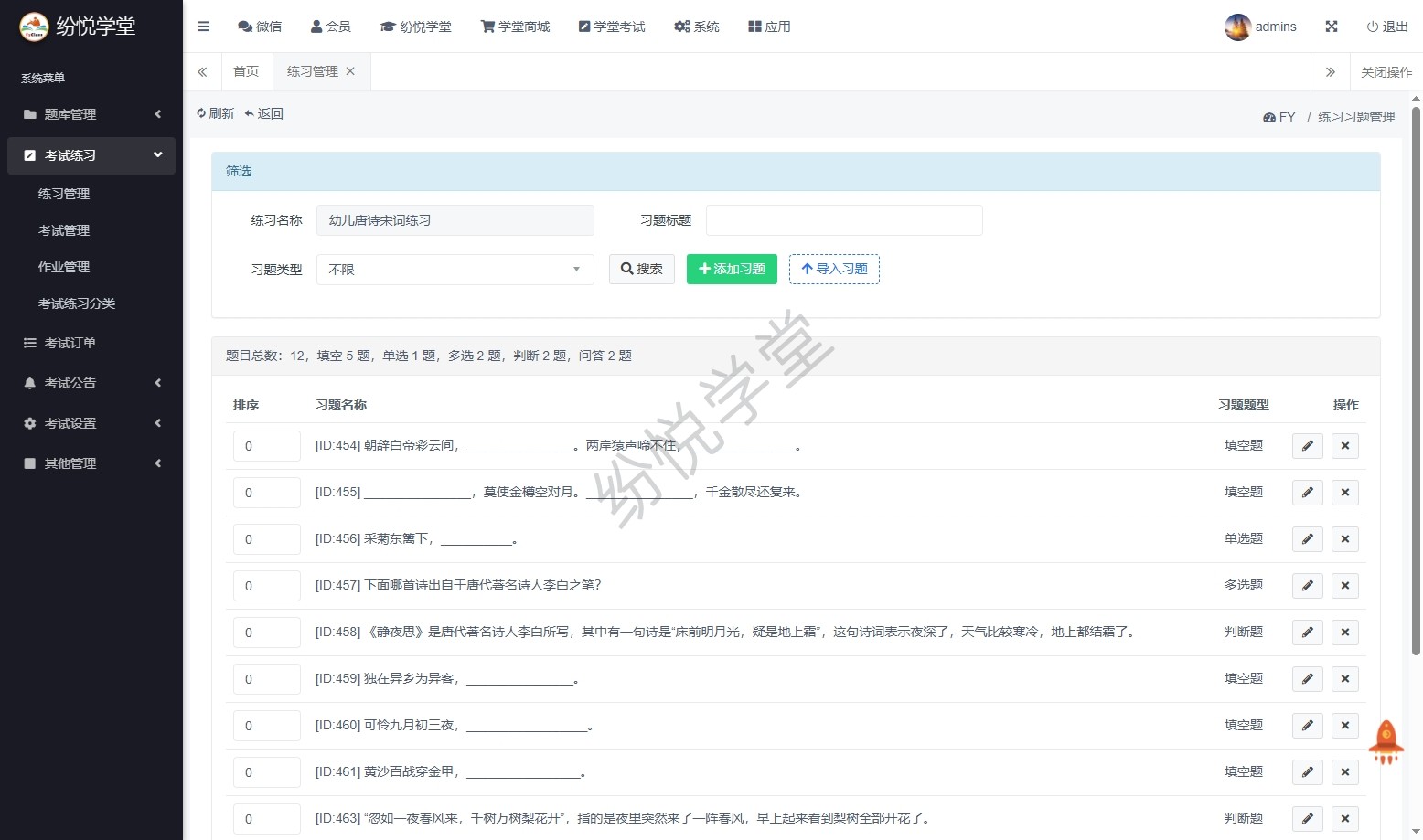Screen dimensions: 1423x840
Task: Expand the 题库管理 sidebar menu
Action: pos(91,114)
